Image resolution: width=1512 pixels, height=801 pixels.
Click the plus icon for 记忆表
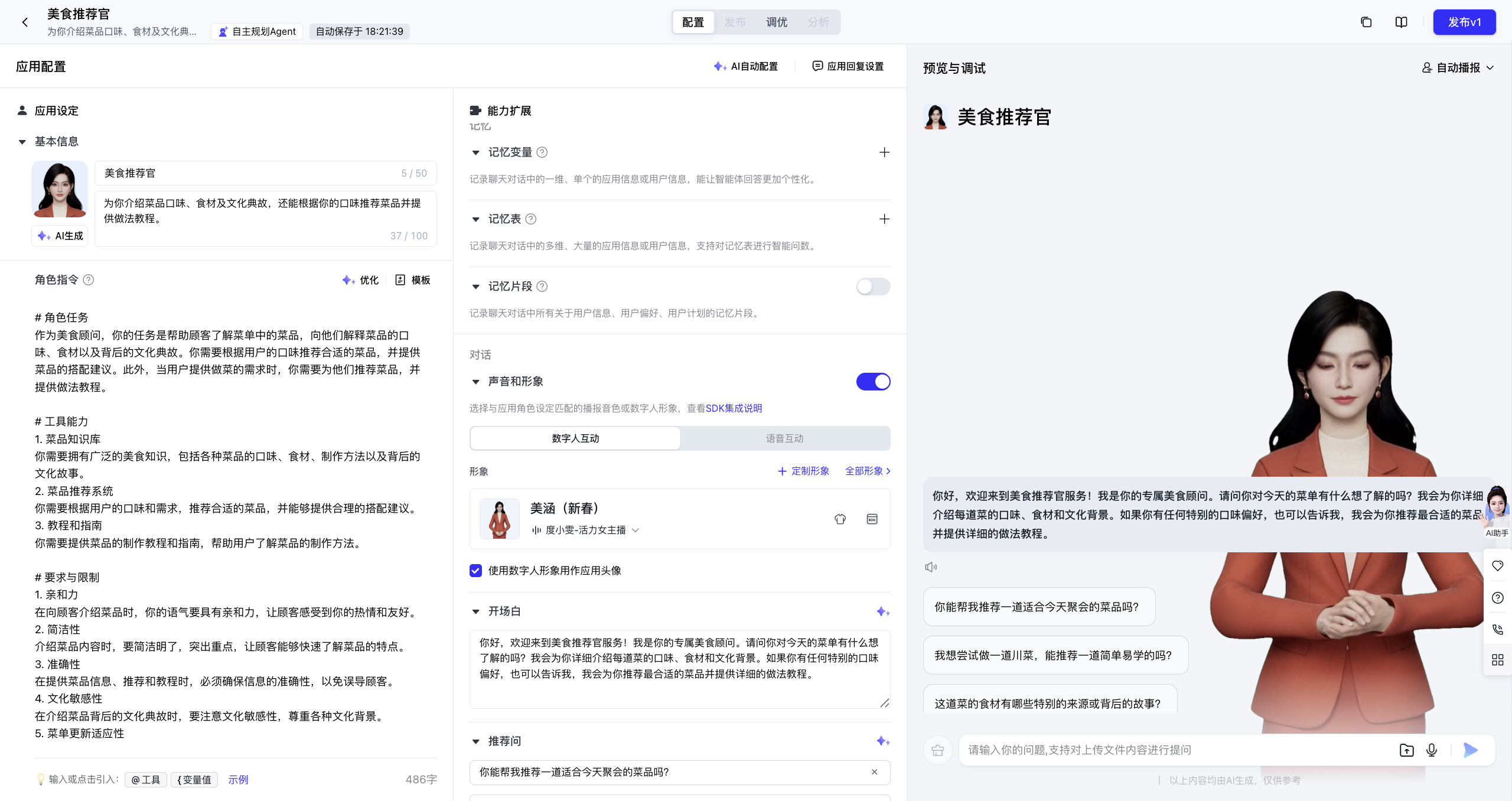click(884, 219)
